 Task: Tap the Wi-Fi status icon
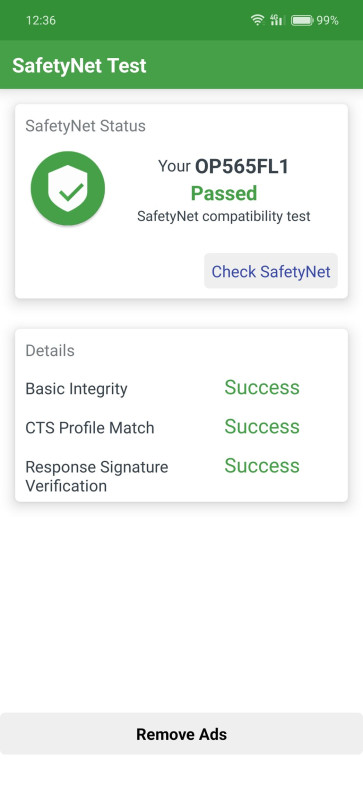(257, 20)
